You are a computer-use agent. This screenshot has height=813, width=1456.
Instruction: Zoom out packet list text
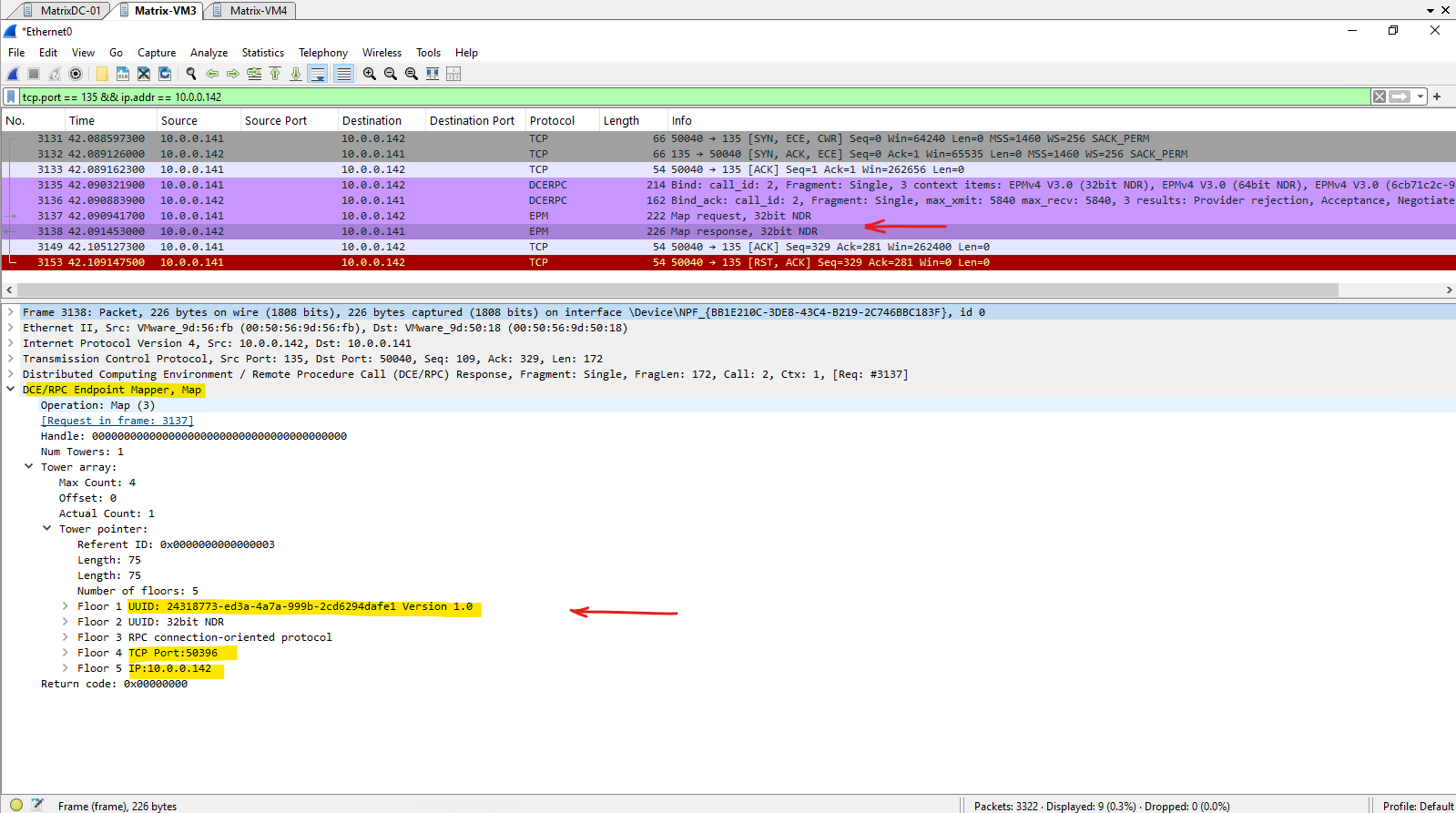391,74
